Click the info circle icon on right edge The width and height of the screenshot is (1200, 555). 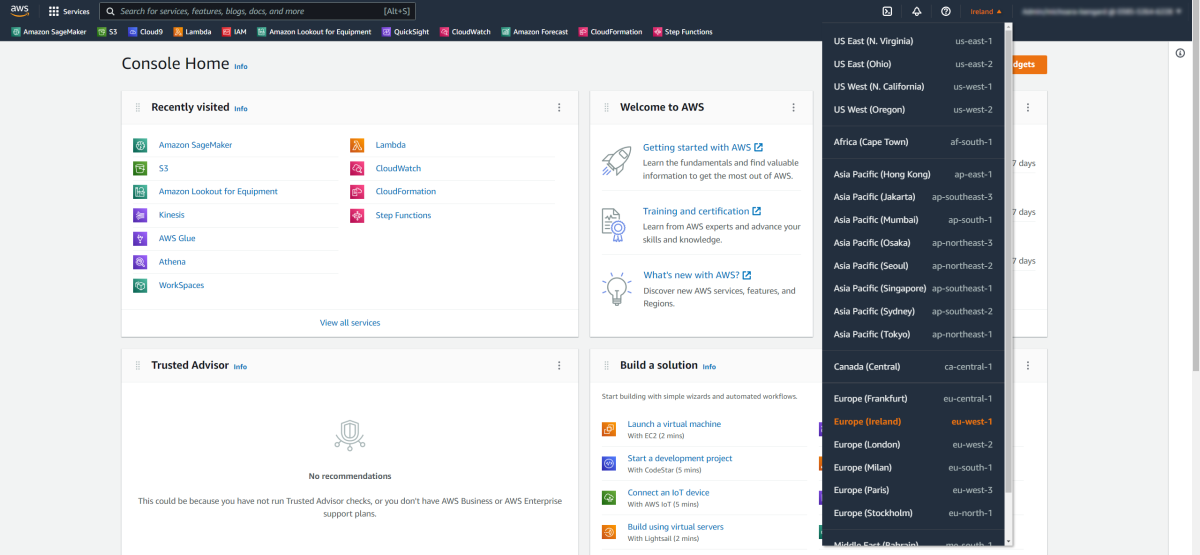[1180, 53]
